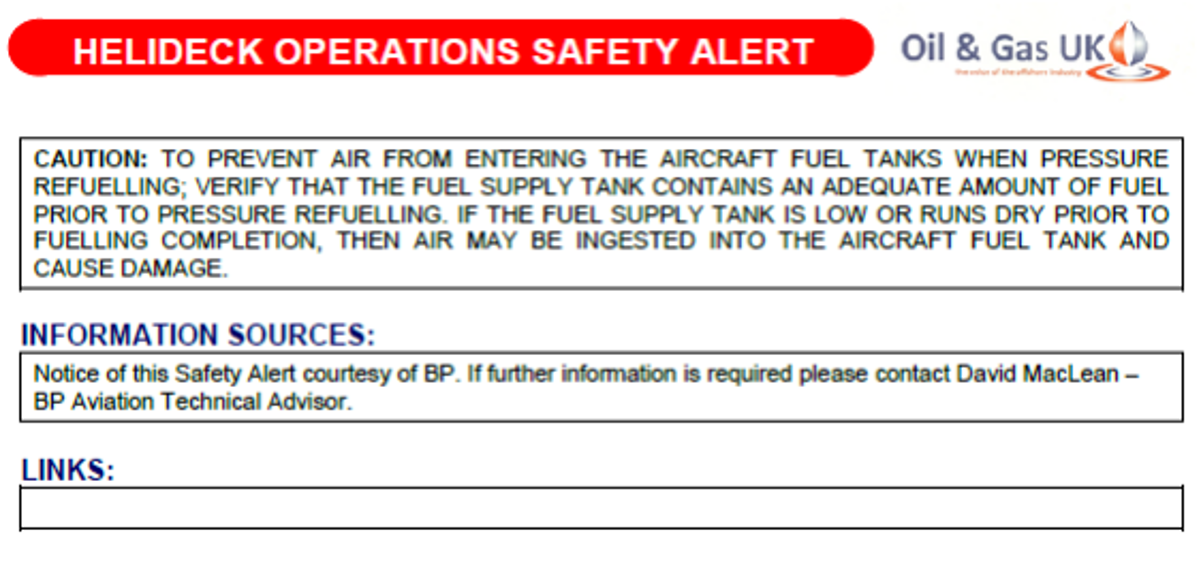Click the word OPERATIONS in the red banner
The height and width of the screenshot is (568, 1200).
[395, 51]
